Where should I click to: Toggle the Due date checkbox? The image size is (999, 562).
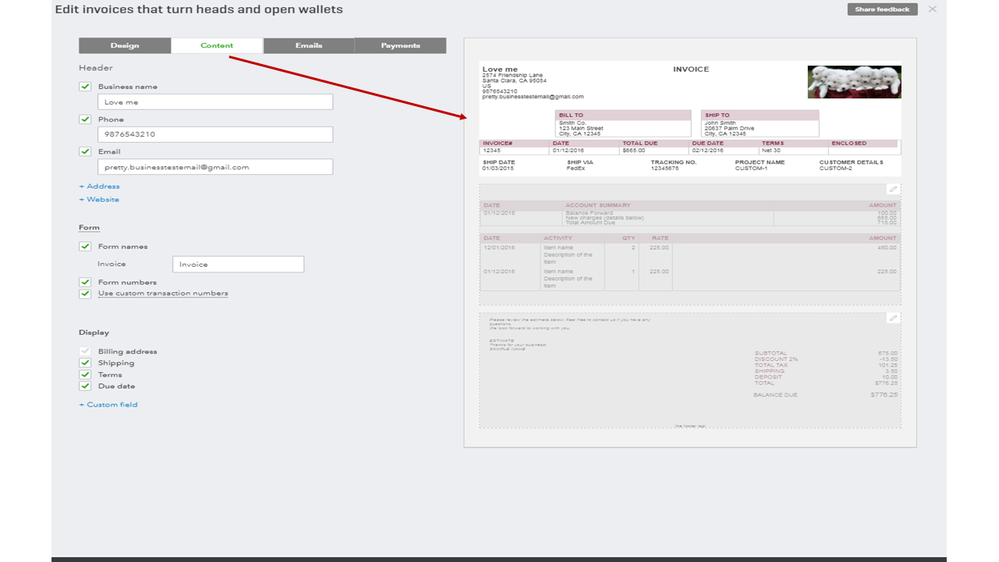[x=85, y=386]
